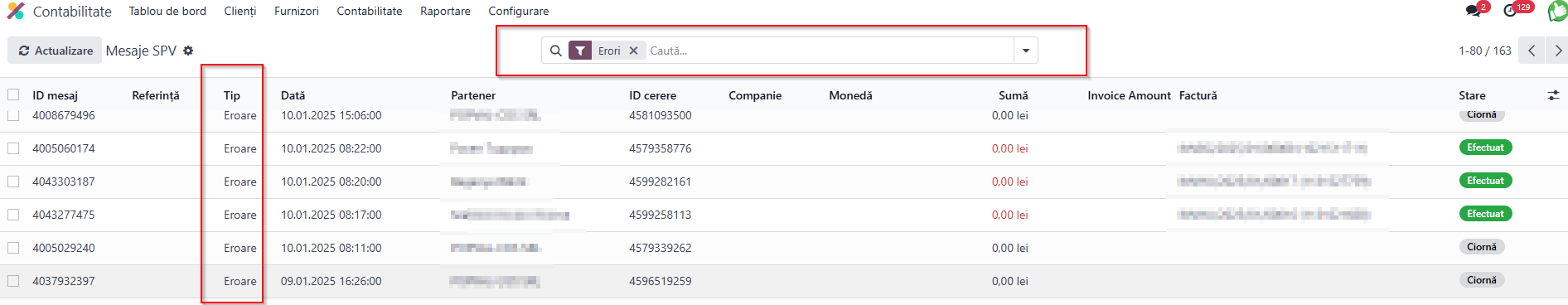Sort by the Sumă column header
This screenshot has height=305, width=1568.
[1014, 95]
